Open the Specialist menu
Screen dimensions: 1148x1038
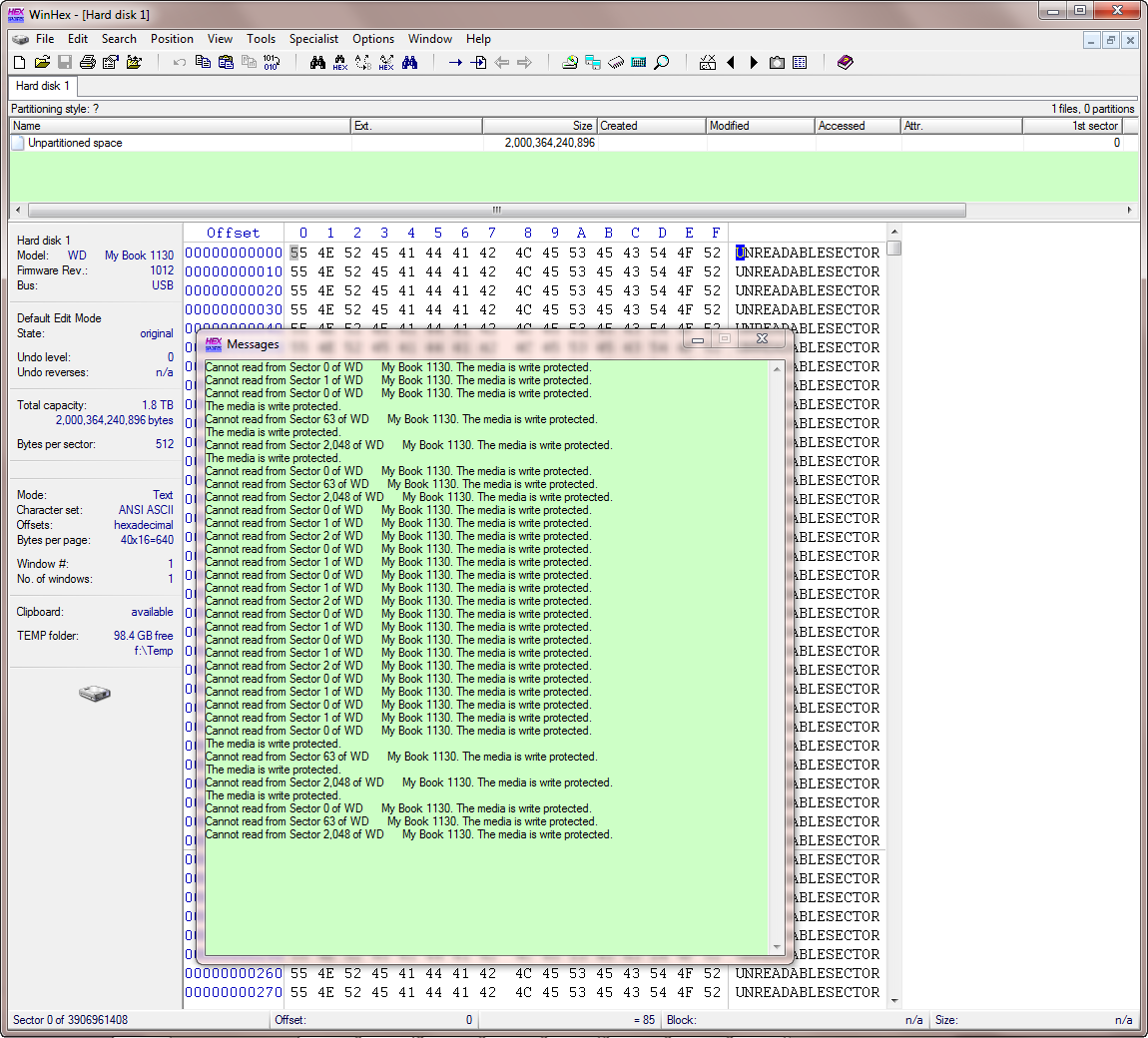click(313, 40)
